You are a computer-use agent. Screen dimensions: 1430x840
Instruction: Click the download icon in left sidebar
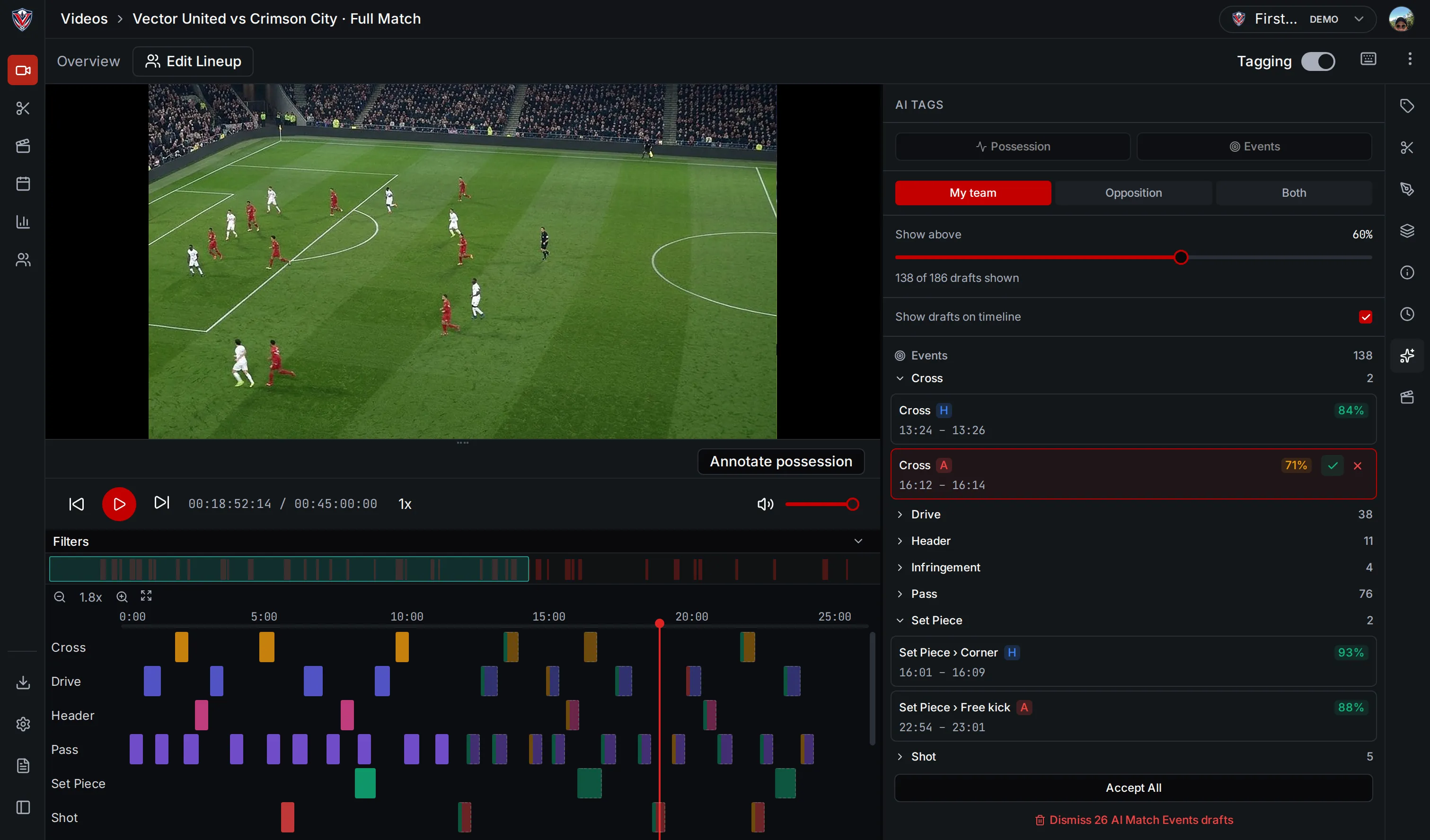tap(23, 682)
